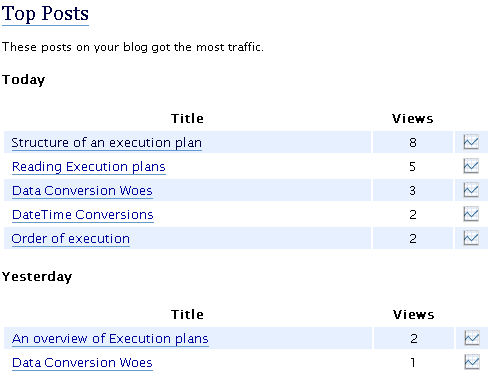Select the Title header in Today table

[x=187, y=119]
